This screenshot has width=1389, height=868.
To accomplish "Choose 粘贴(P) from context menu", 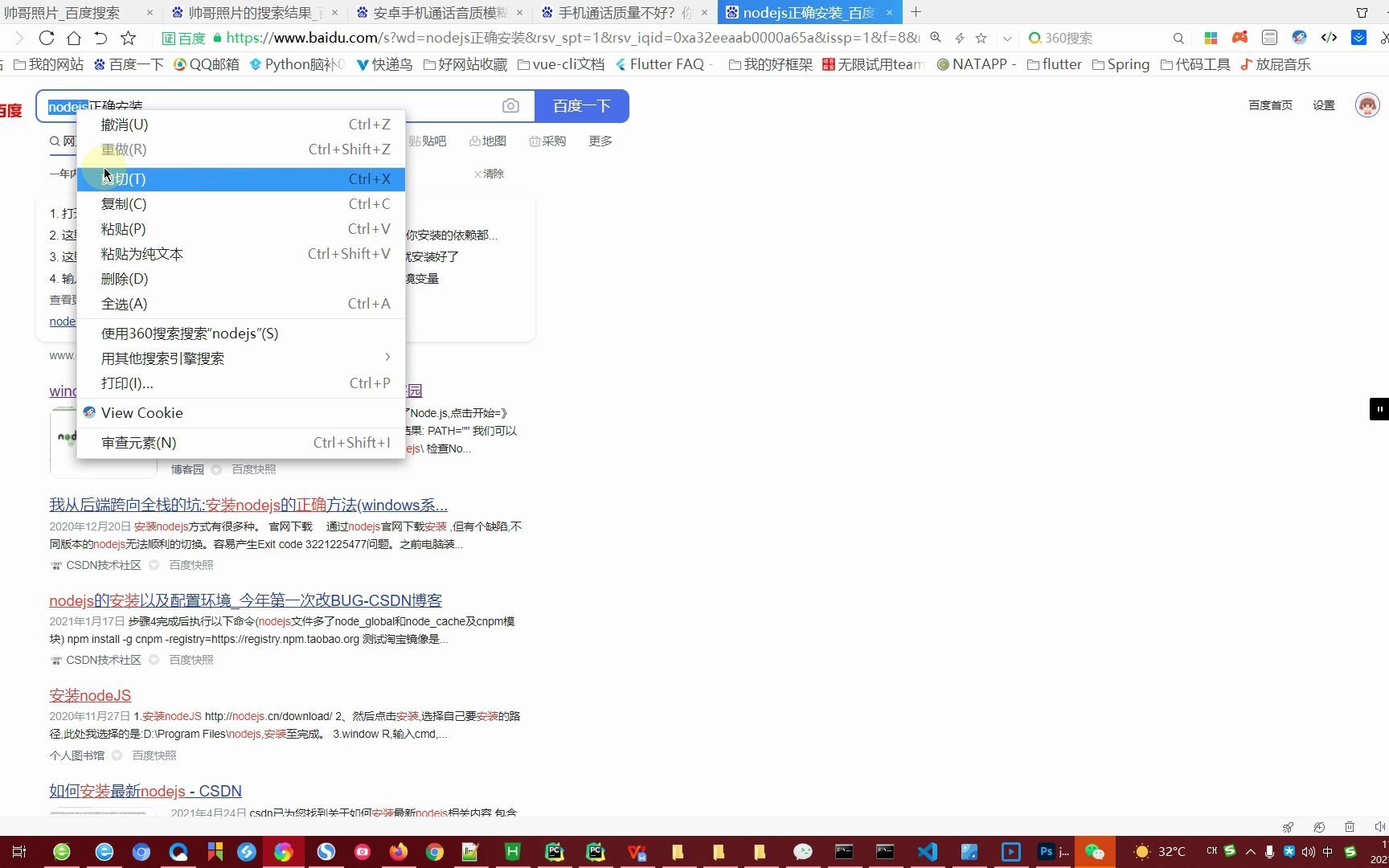I will pos(241,229).
